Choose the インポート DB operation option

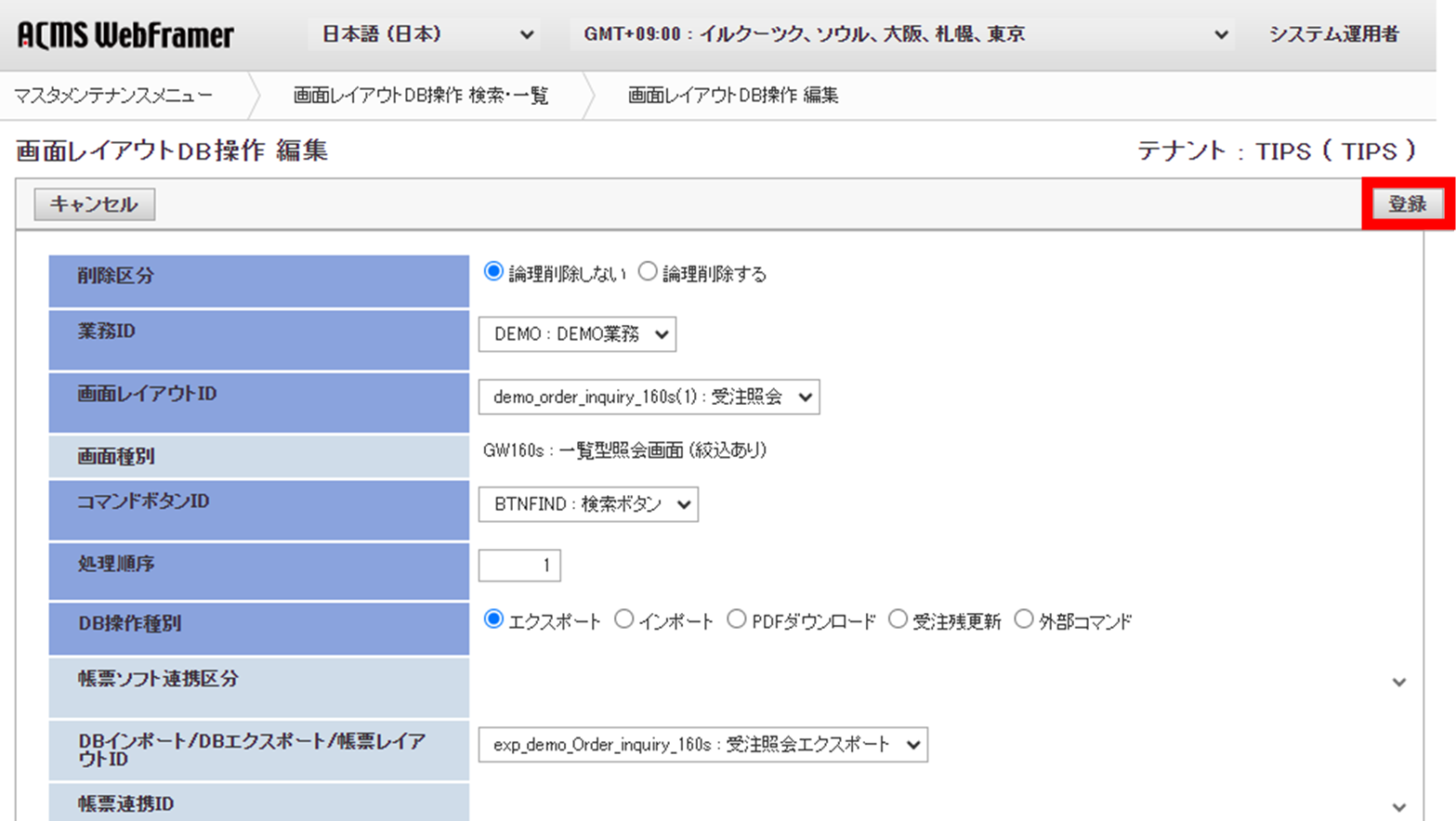623,619
